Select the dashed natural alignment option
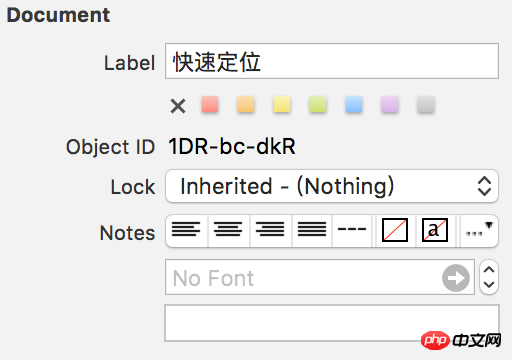The image size is (512, 360). point(352,230)
